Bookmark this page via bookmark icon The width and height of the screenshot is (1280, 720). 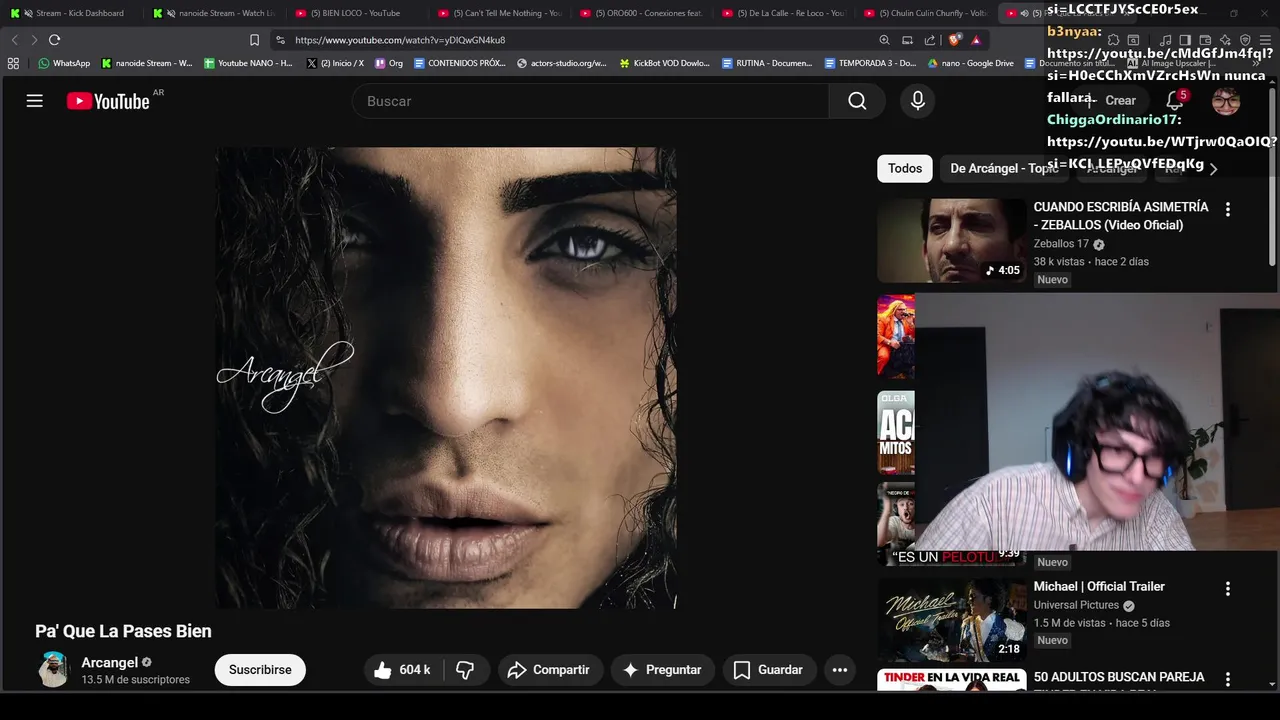[x=254, y=40]
